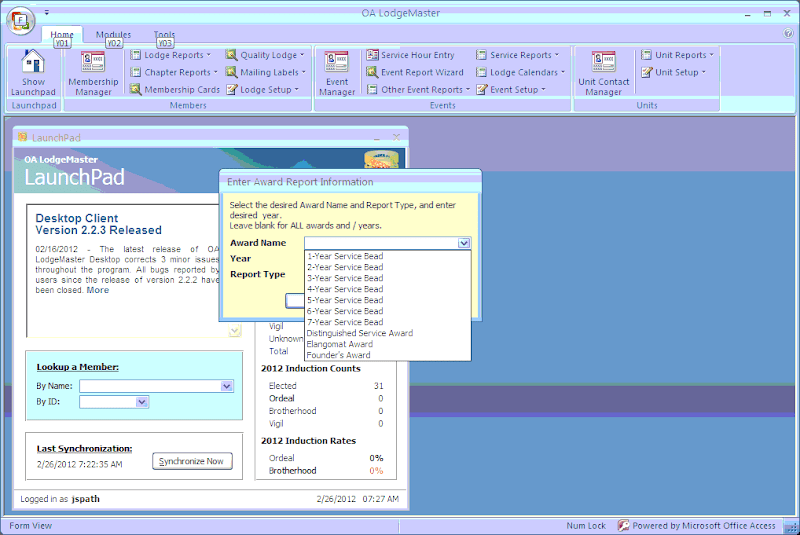This screenshot has width=800, height=535.
Task: Click the Unit Reports icon
Action: click(x=646, y=55)
